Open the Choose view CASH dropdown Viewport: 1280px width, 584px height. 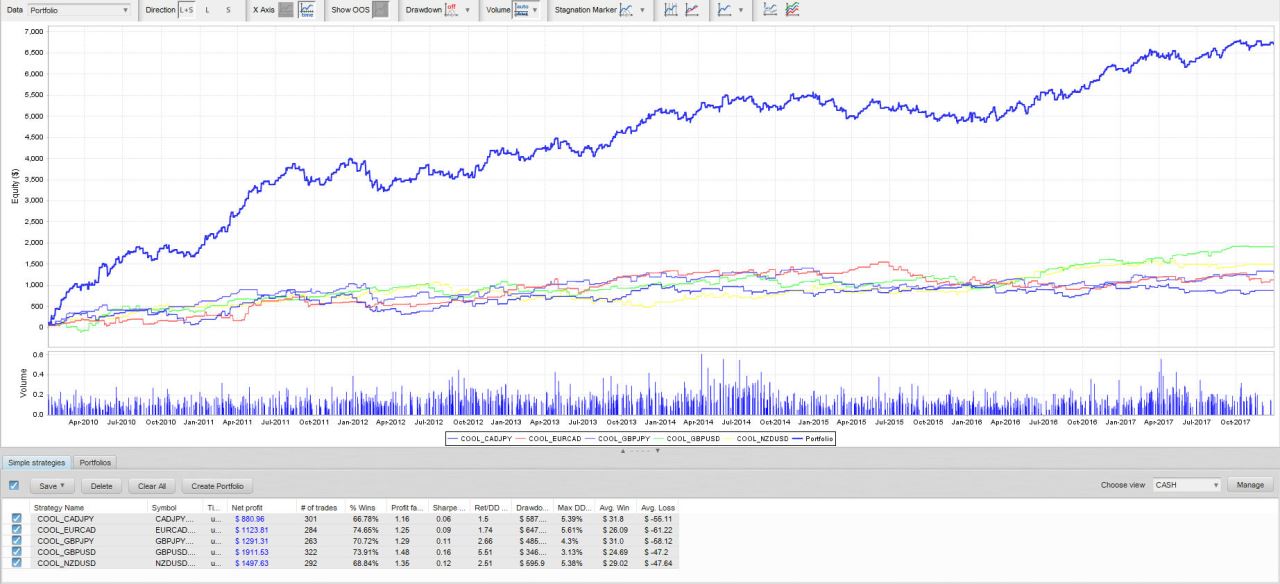tap(1186, 485)
